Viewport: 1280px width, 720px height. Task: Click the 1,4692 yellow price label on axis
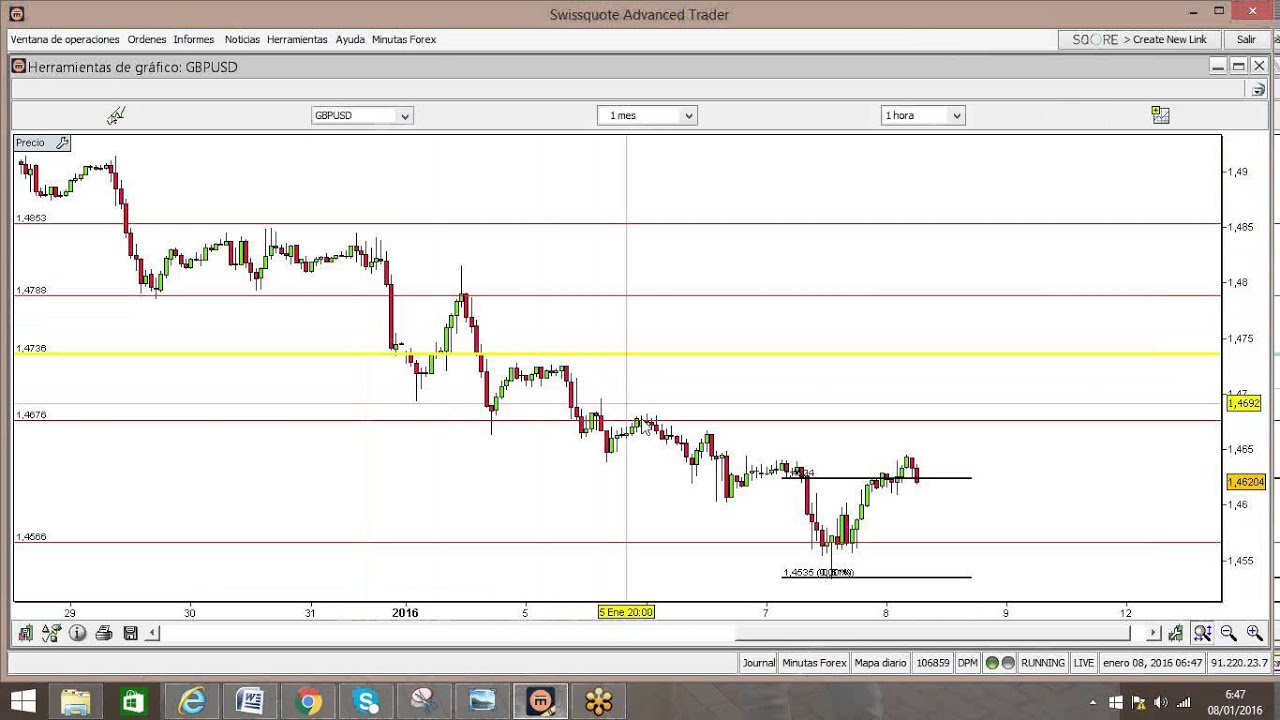tap(1243, 404)
